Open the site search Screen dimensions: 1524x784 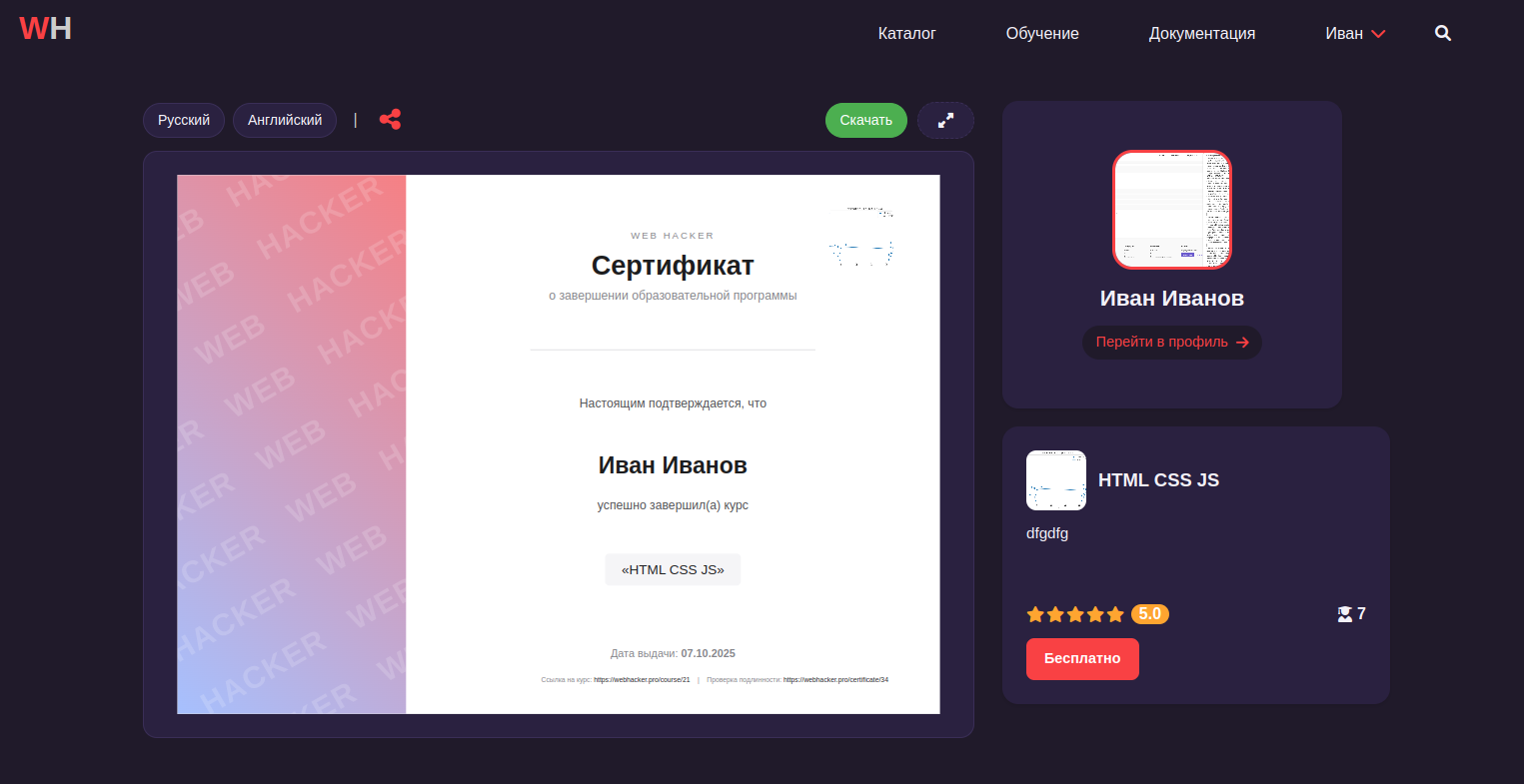1442,32
